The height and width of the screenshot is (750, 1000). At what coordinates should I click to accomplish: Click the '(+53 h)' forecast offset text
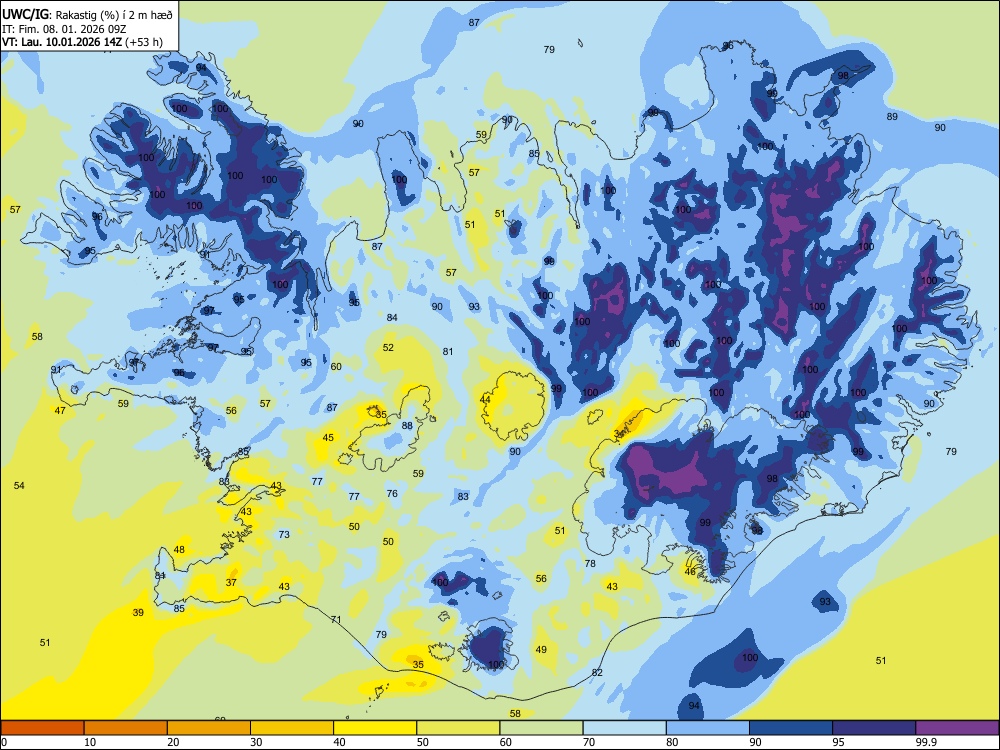coord(143,43)
